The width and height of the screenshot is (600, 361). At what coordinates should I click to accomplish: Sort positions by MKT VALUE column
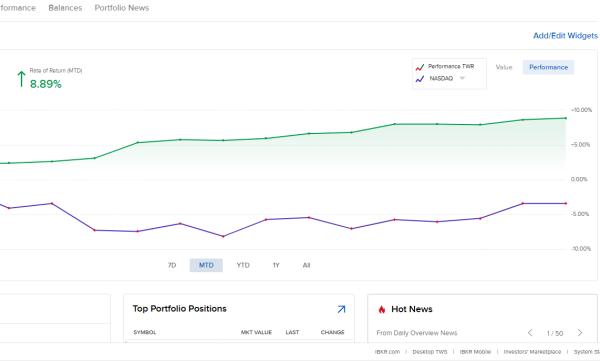256,332
